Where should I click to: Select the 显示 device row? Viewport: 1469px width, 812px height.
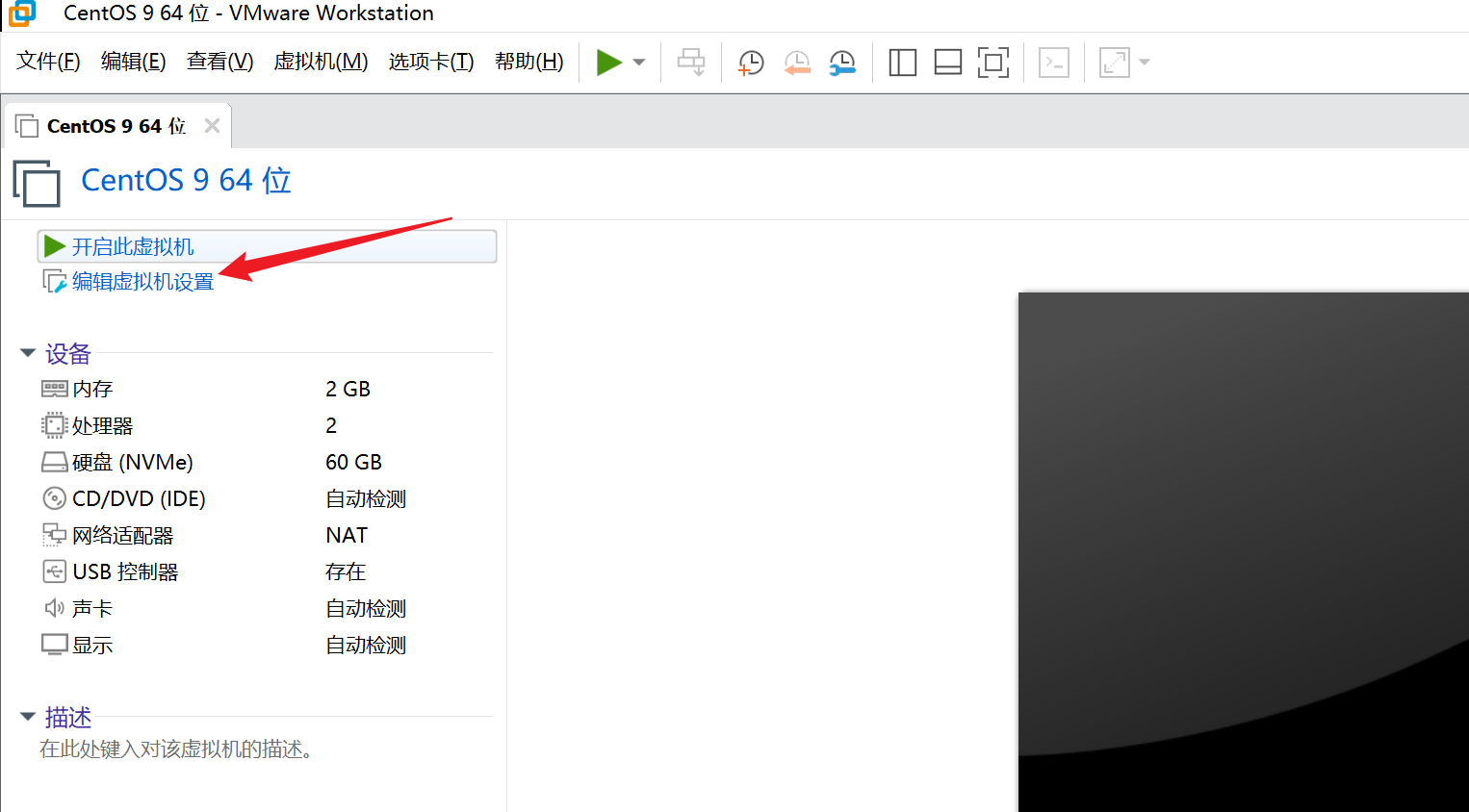point(265,645)
